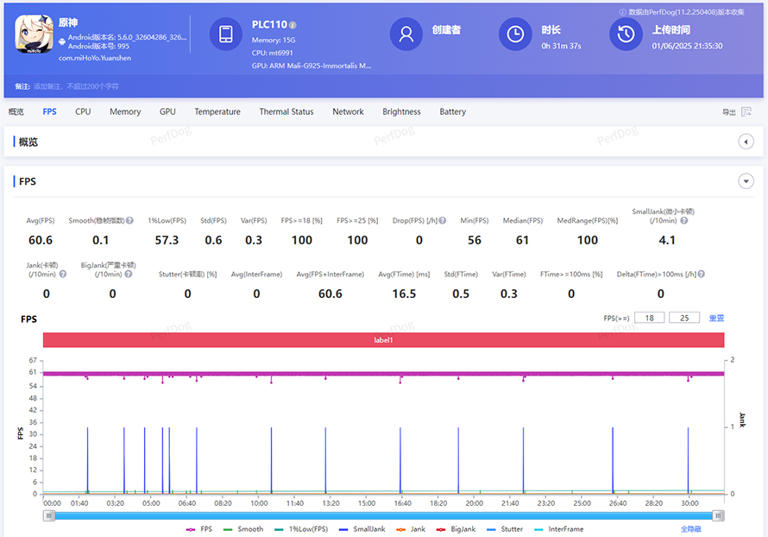Expand the 概览 overview section
The width and height of the screenshot is (768, 537).
click(x=746, y=142)
